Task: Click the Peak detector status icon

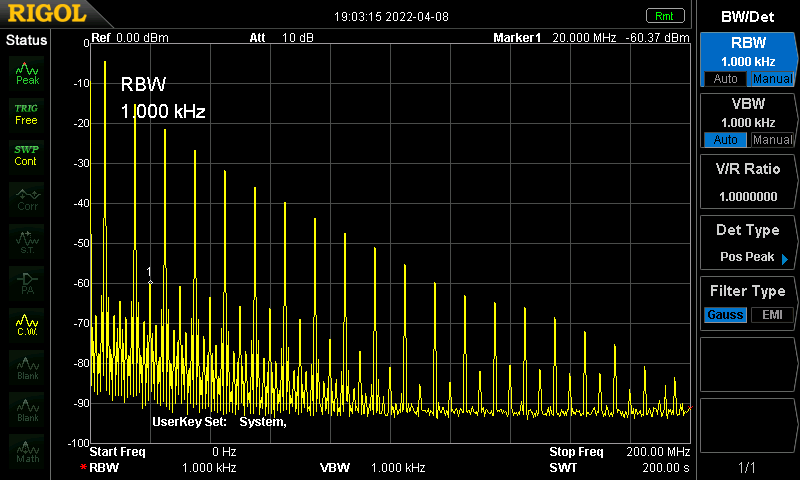Action: click(27, 72)
